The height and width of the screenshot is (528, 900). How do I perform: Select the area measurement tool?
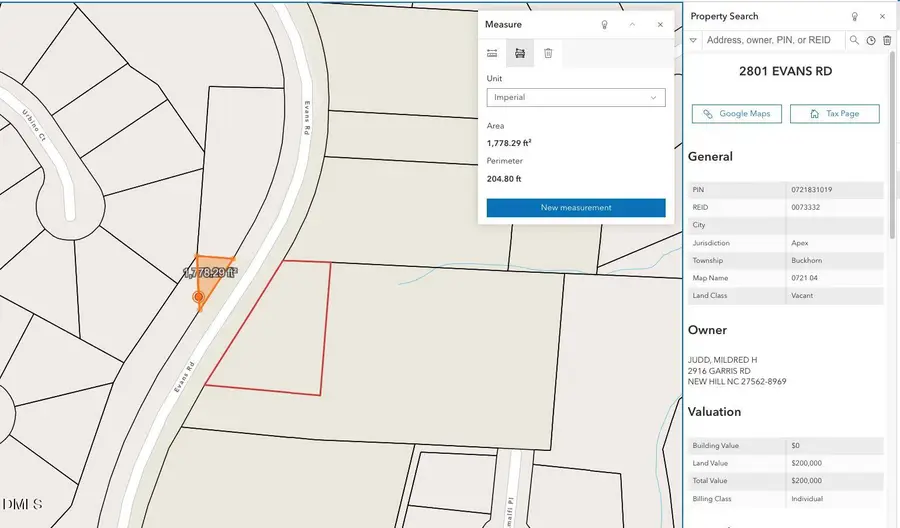pos(520,53)
